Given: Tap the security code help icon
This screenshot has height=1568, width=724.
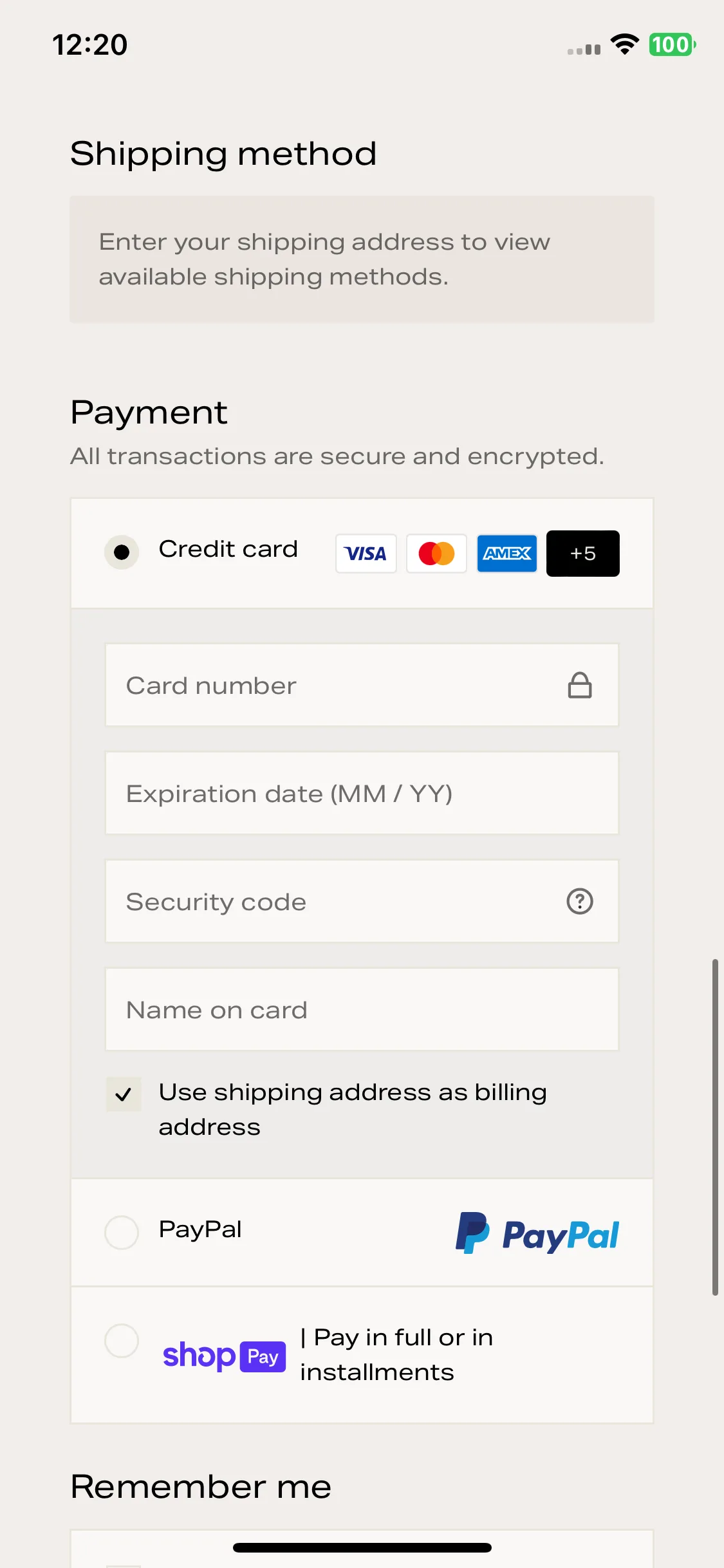Looking at the screenshot, I should 580,901.
